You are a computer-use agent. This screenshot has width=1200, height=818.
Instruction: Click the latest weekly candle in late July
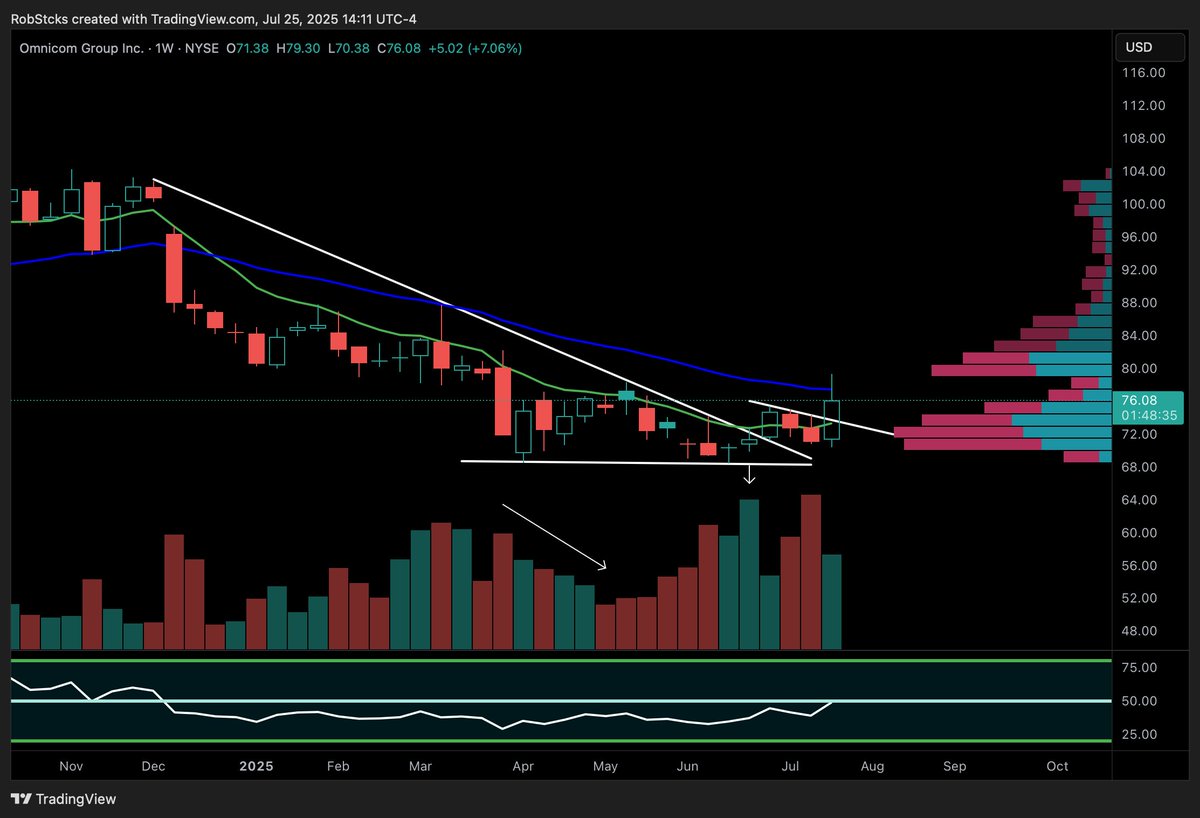pyautogui.click(x=832, y=419)
